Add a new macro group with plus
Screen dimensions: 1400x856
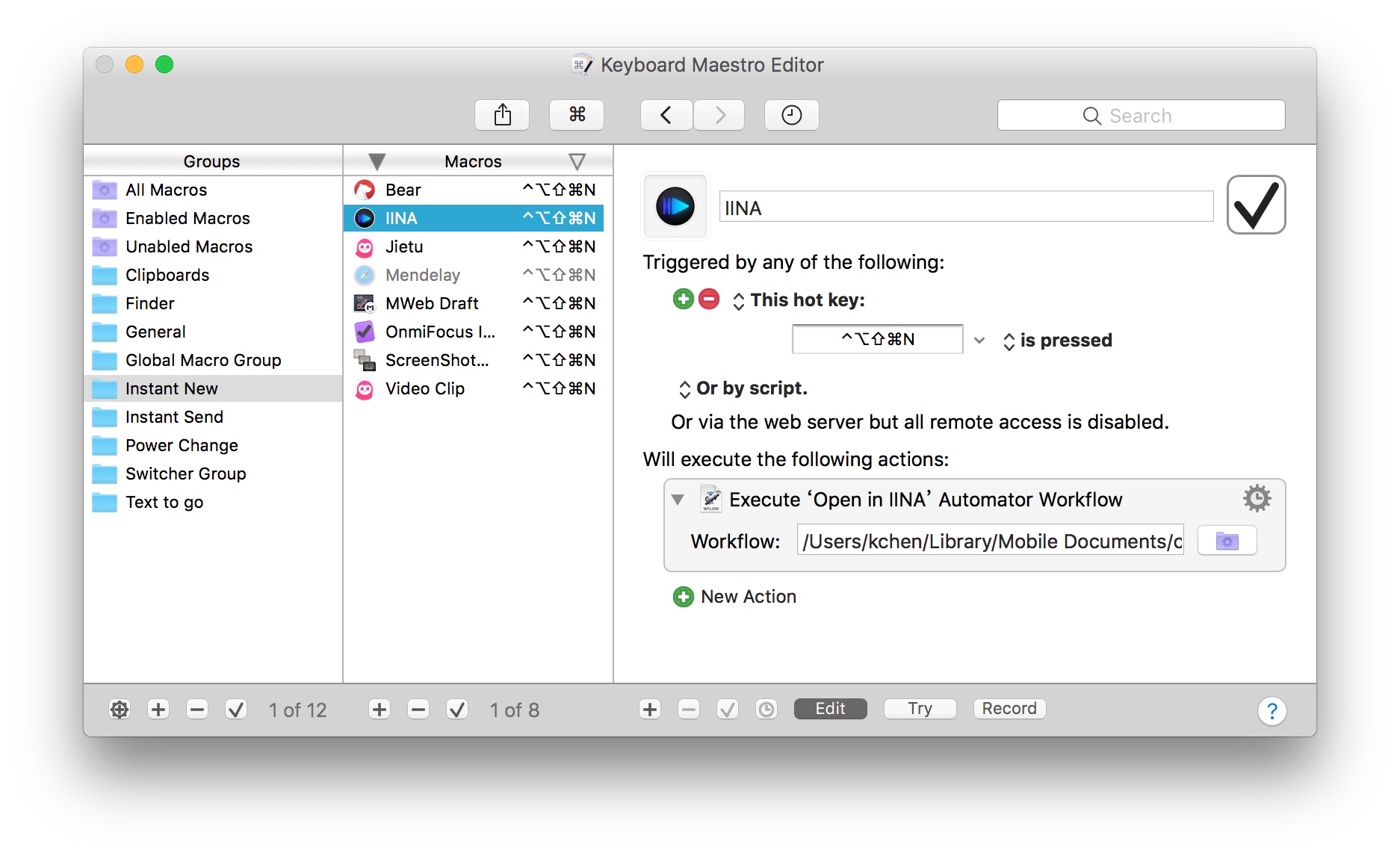click(x=158, y=710)
